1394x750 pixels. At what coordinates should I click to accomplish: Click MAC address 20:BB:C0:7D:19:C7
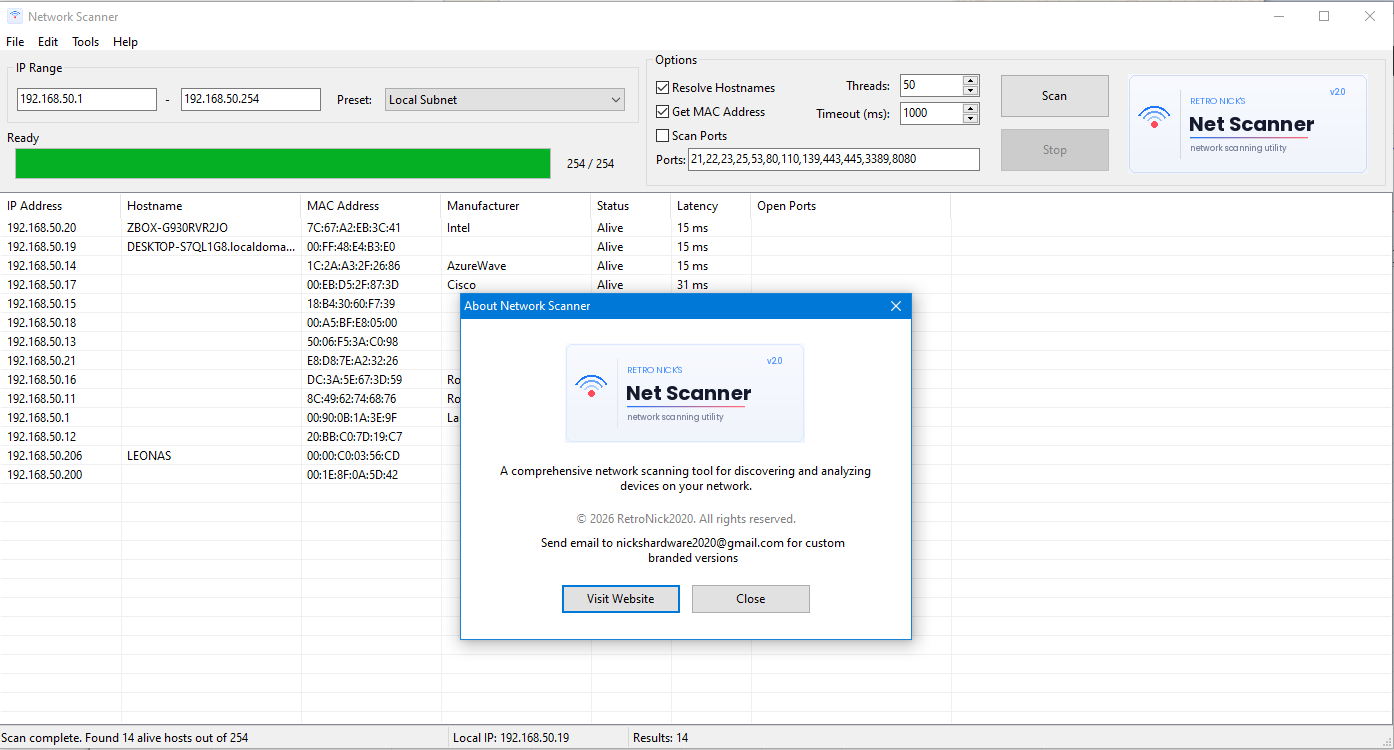[x=354, y=437]
